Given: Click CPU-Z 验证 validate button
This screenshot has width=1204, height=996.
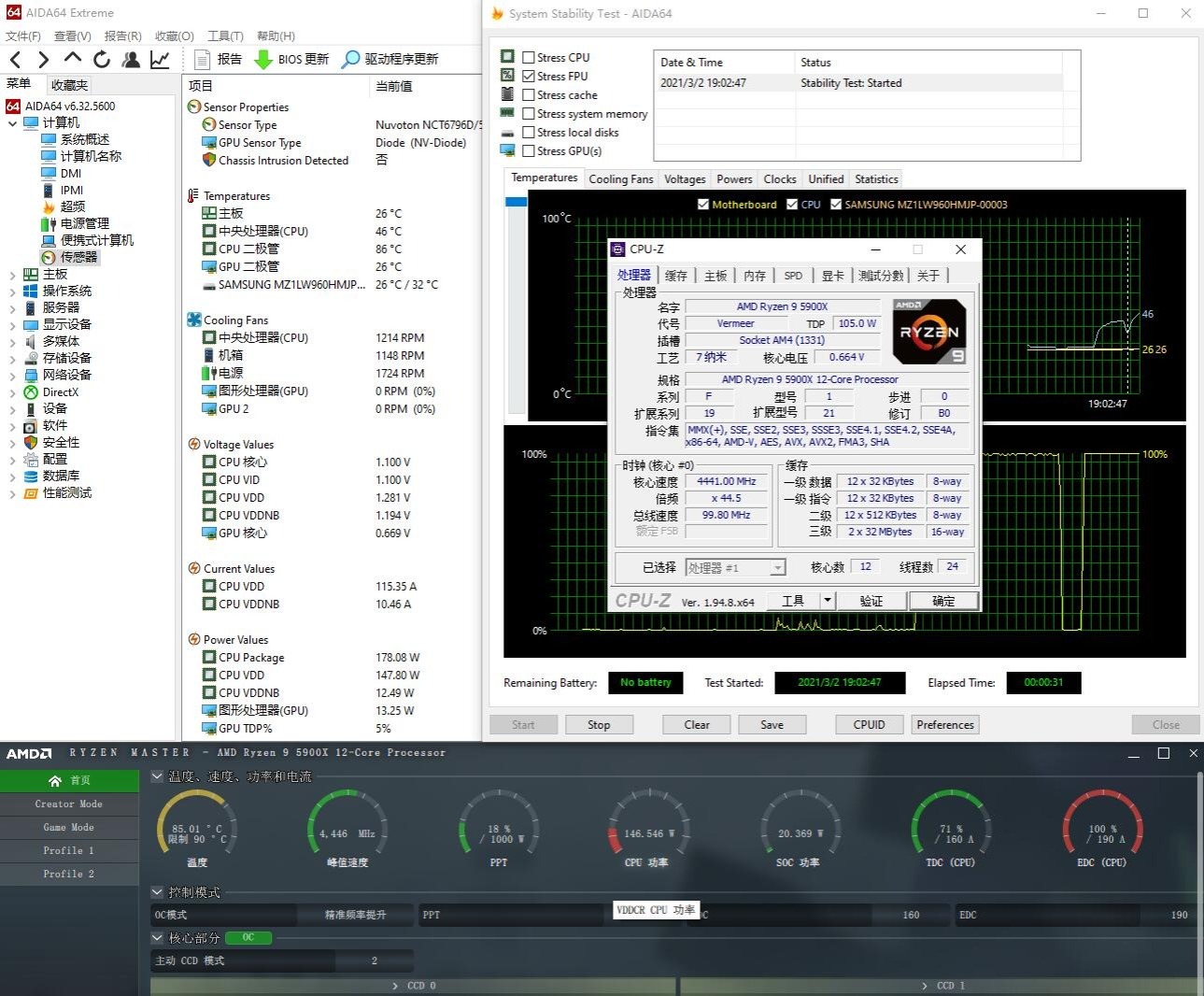Looking at the screenshot, I should 871,601.
